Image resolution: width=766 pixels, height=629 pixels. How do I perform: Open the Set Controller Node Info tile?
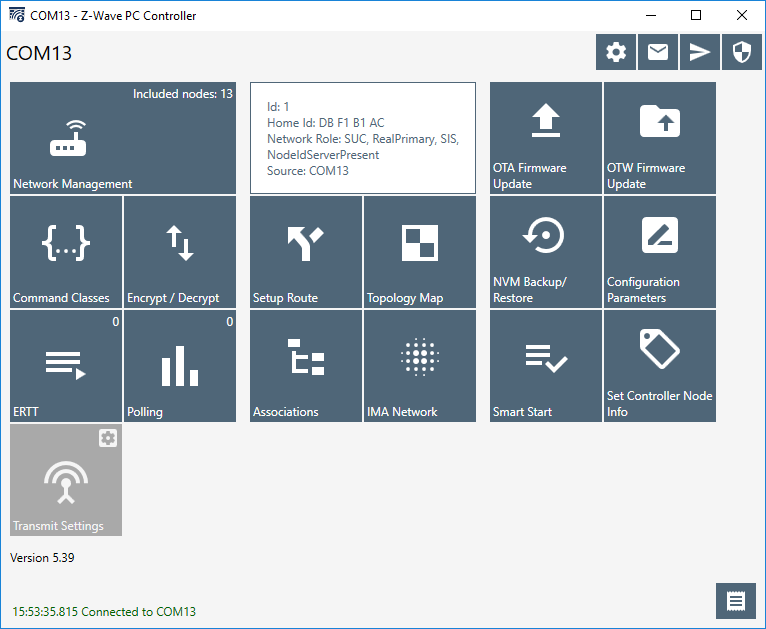[x=660, y=366]
